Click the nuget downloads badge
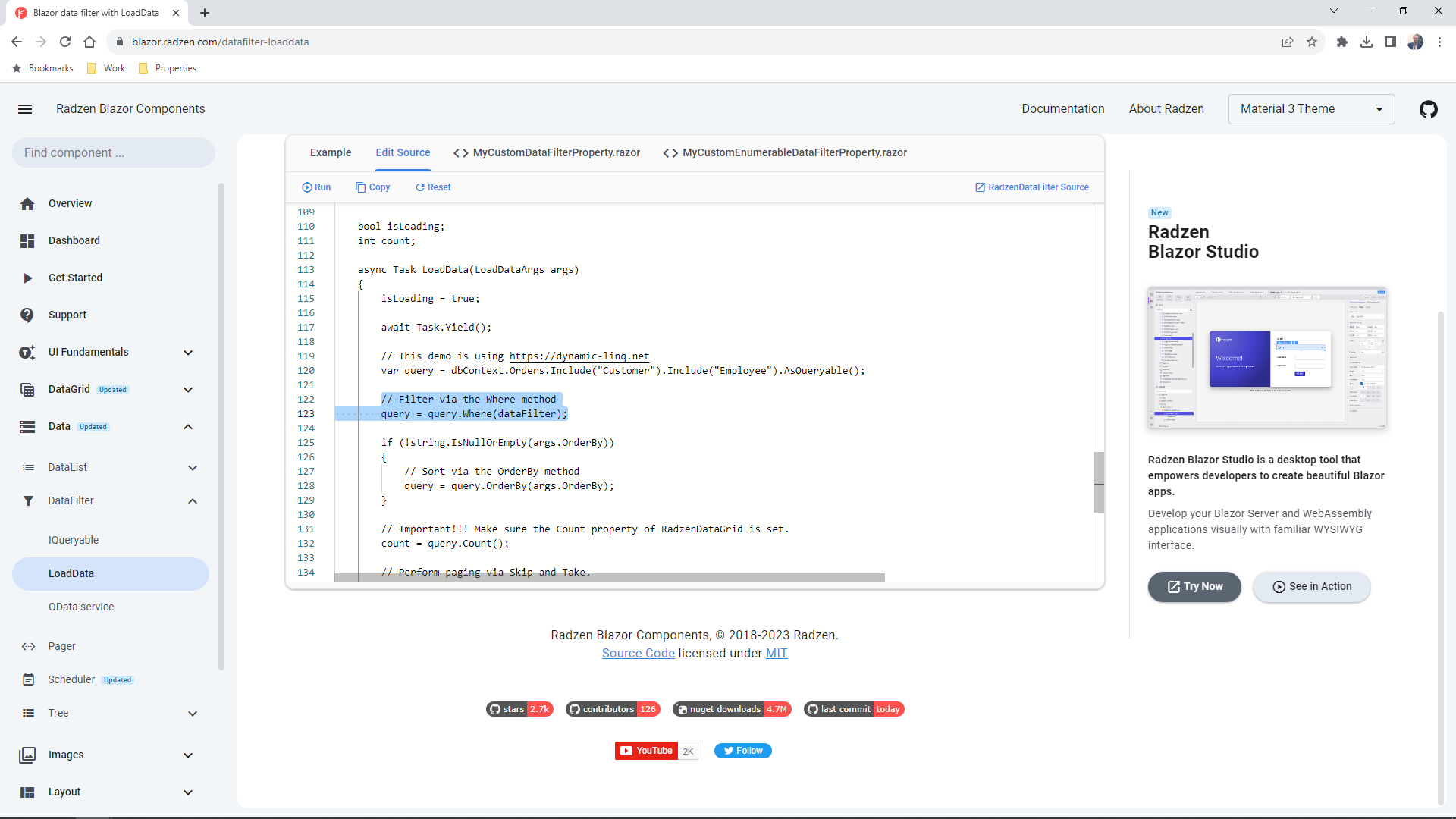Image resolution: width=1456 pixels, height=819 pixels. [x=732, y=709]
